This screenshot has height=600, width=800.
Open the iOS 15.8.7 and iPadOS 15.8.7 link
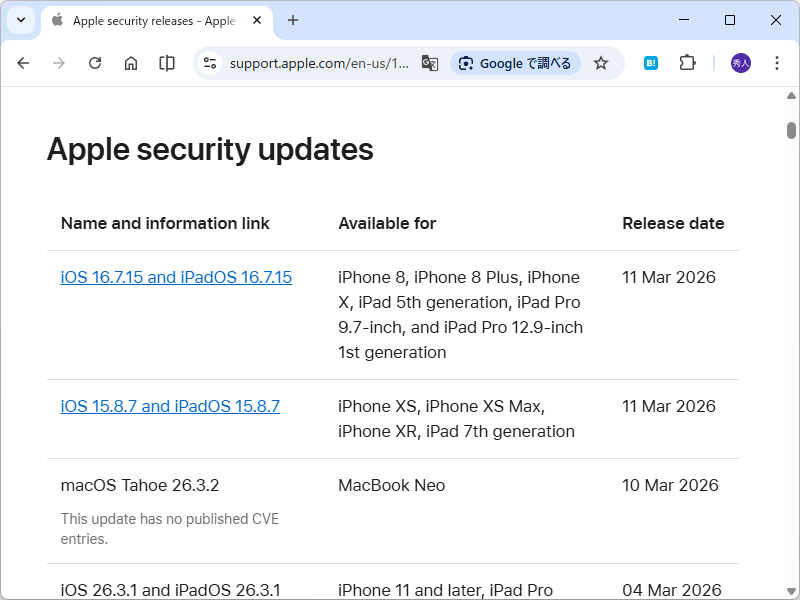tap(170, 406)
